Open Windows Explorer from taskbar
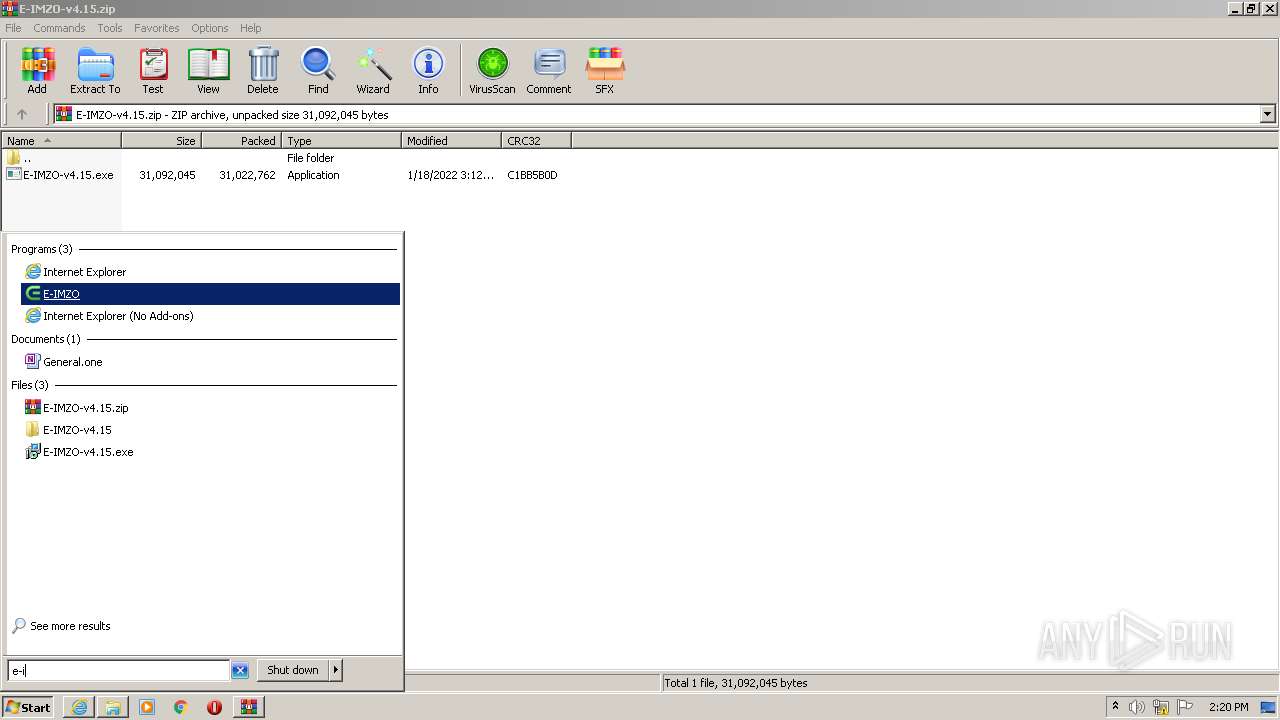Viewport: 1280px width, 720px height. tap(113, 707)
